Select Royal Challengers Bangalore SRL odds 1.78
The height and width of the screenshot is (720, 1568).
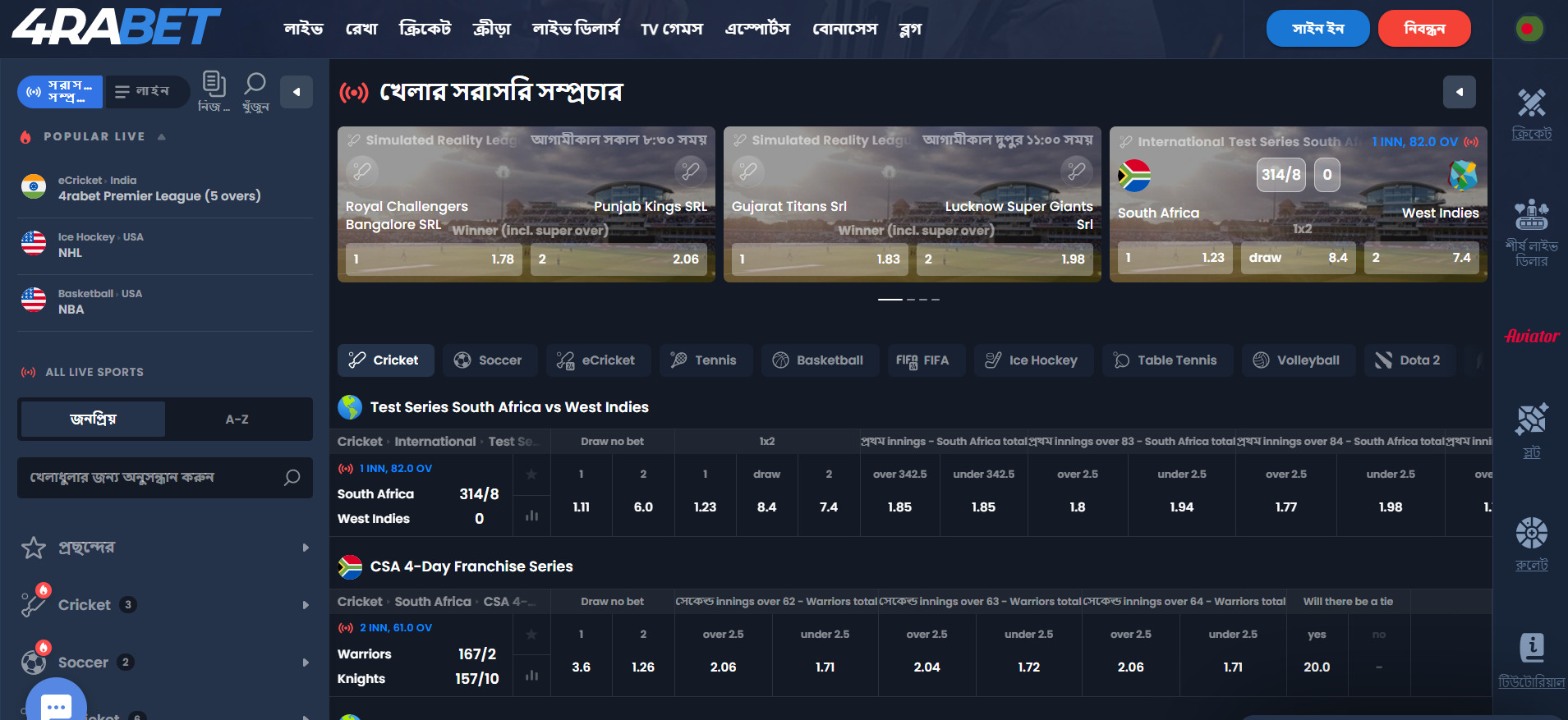click(434, 259)
